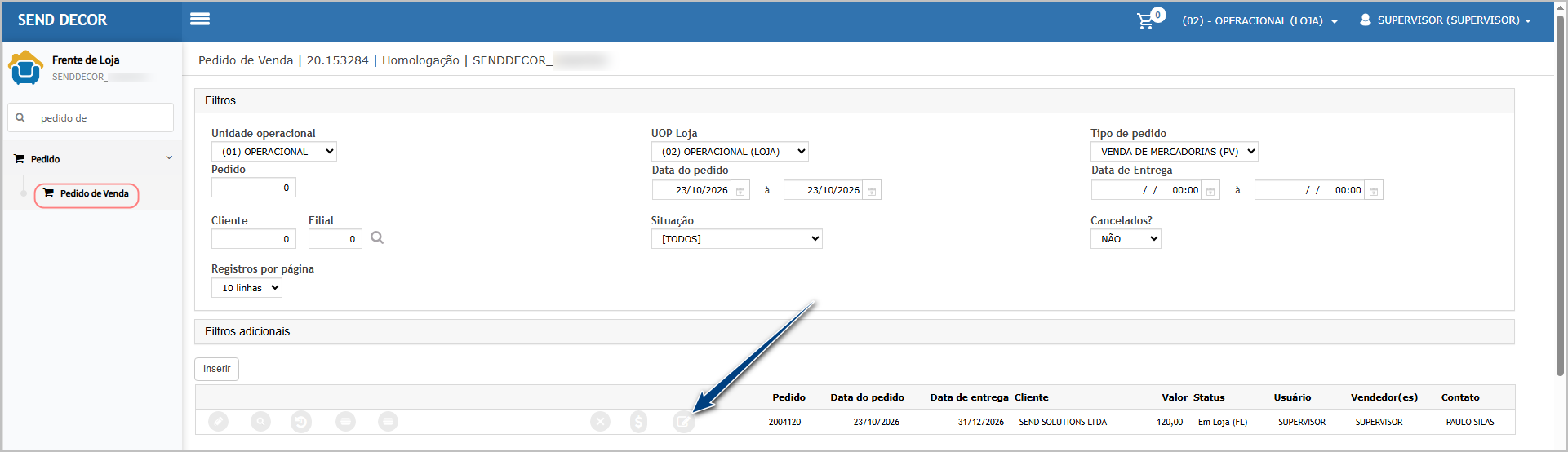
Task: Click the Cliente input field
Action: (x=254, y=239)
